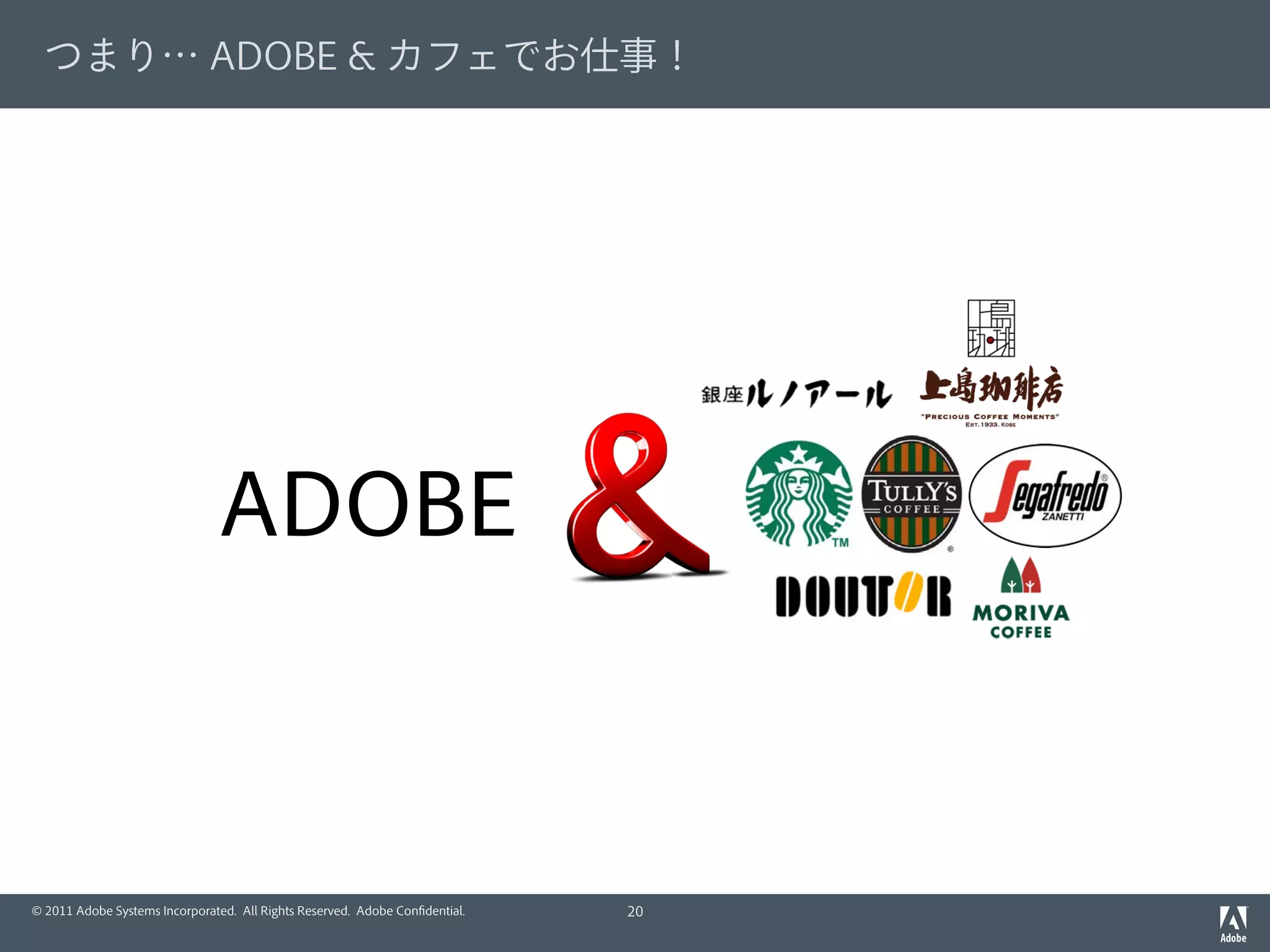
Task: Click the large ADOBE text
Action: pos(368,504)
